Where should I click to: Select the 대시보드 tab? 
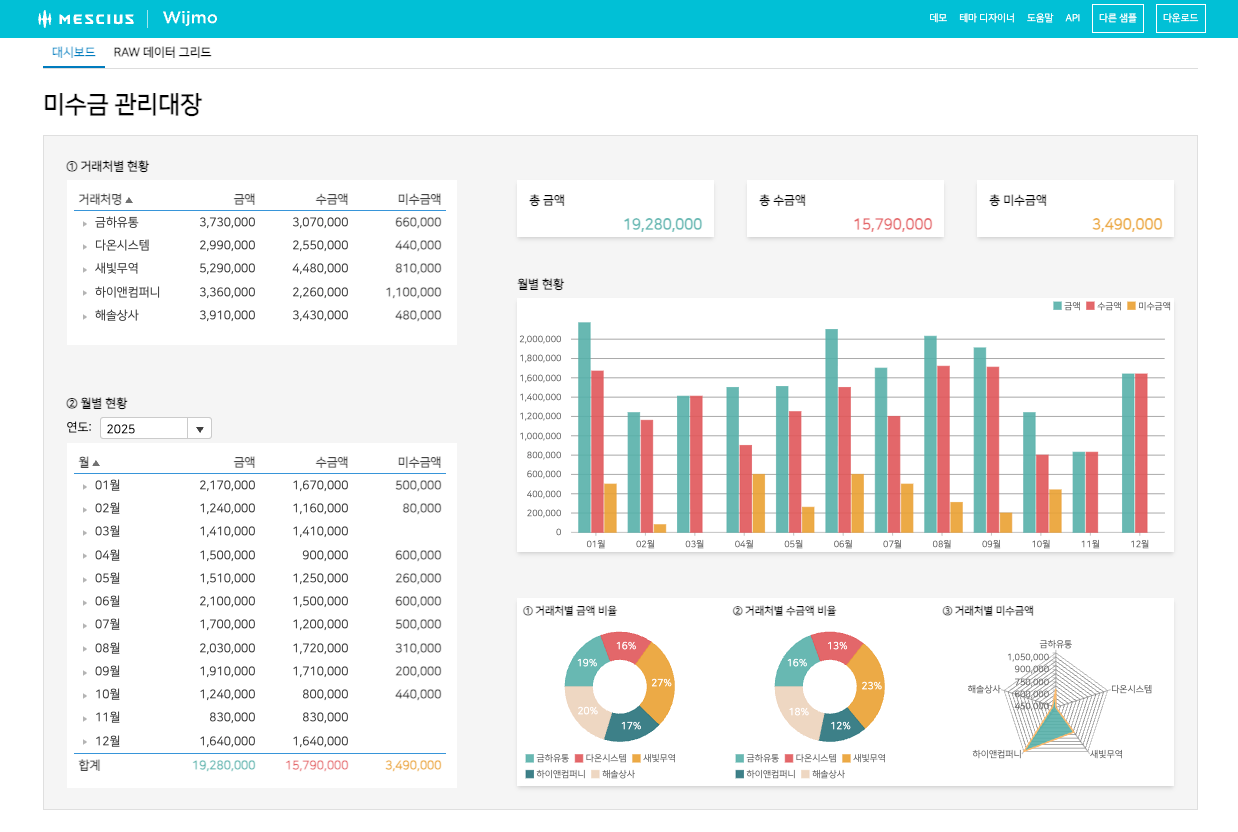click(x=74, y=52)
